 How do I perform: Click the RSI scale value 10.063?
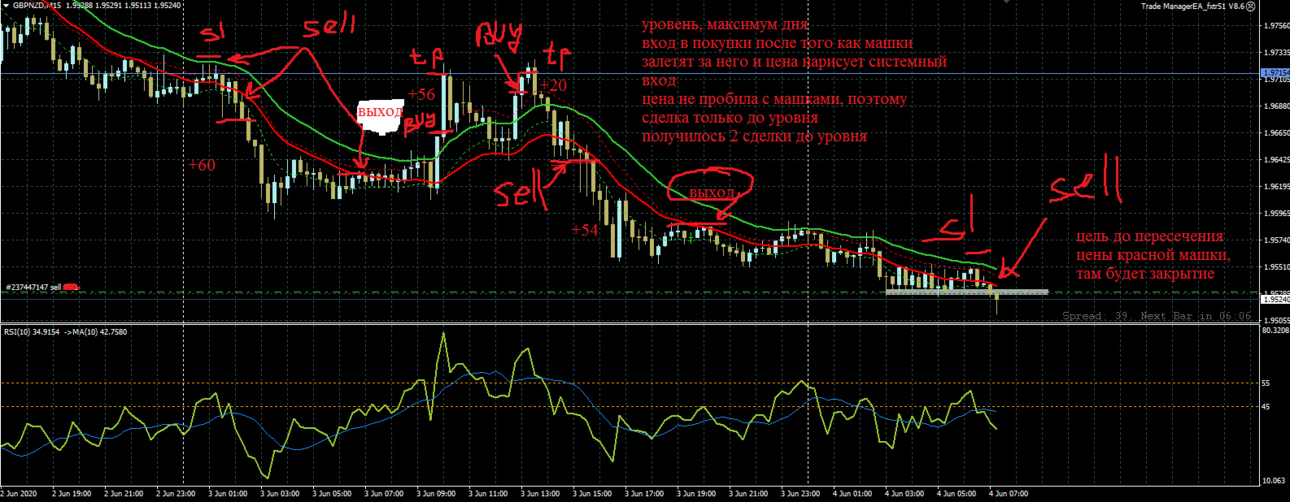(1275, 479)
